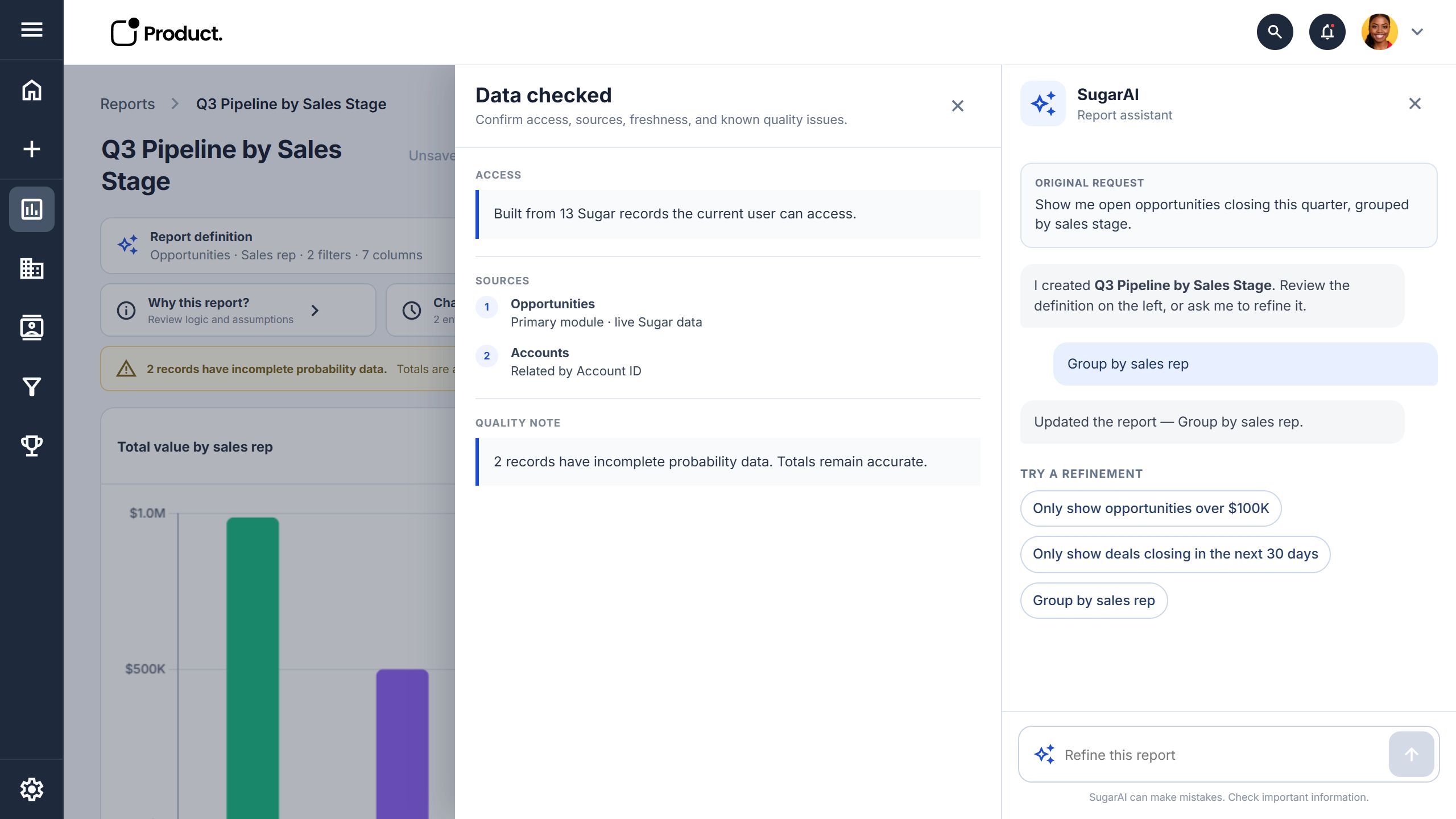Close the SugarAI assistant panel
Image resolution: width=1456 pixels, height=819 pixels.
(1415, 104)
